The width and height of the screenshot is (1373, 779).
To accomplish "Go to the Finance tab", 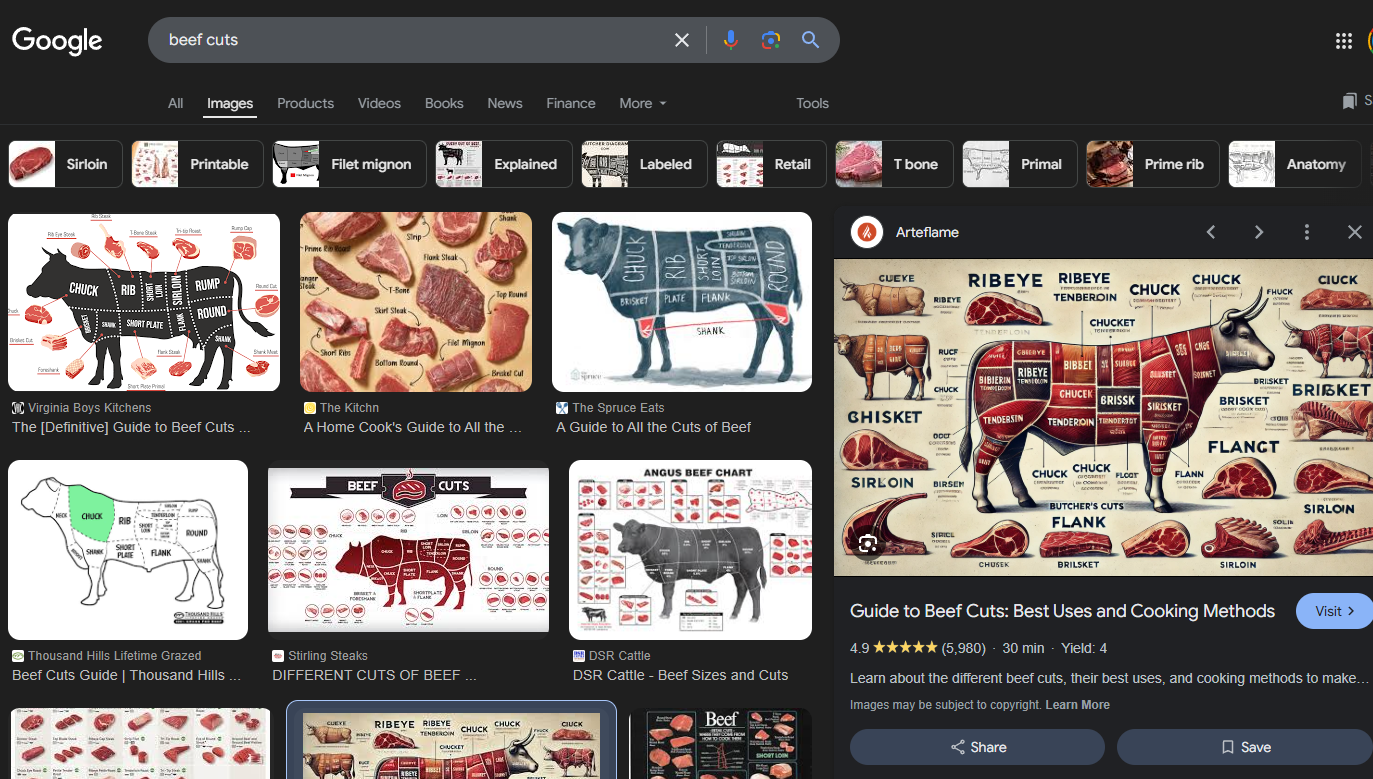I will [571, 103].
